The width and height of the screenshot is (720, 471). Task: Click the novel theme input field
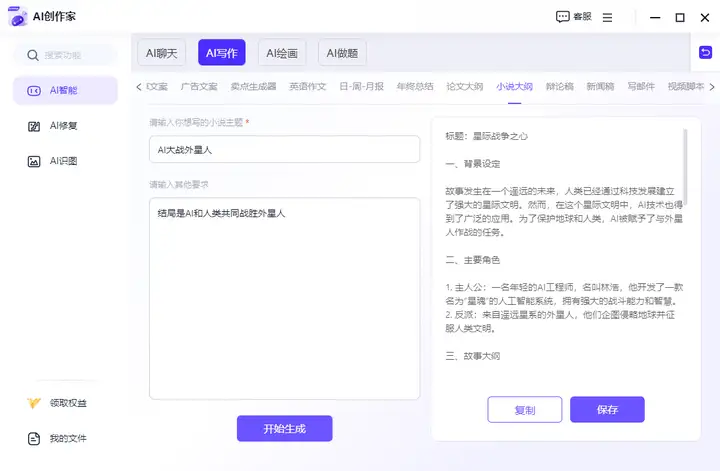coord(284,149)
